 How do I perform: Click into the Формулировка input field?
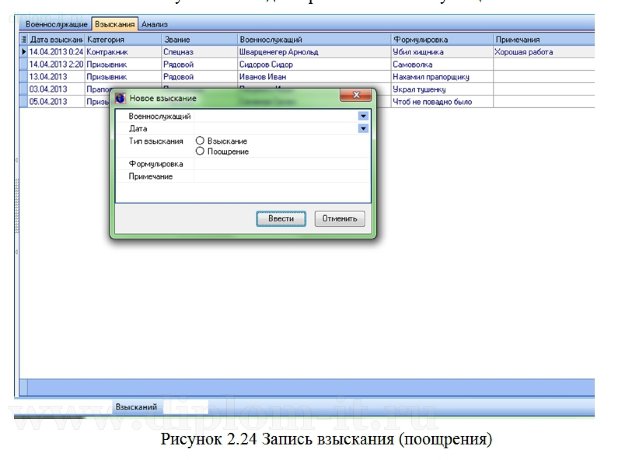[282, 164]
